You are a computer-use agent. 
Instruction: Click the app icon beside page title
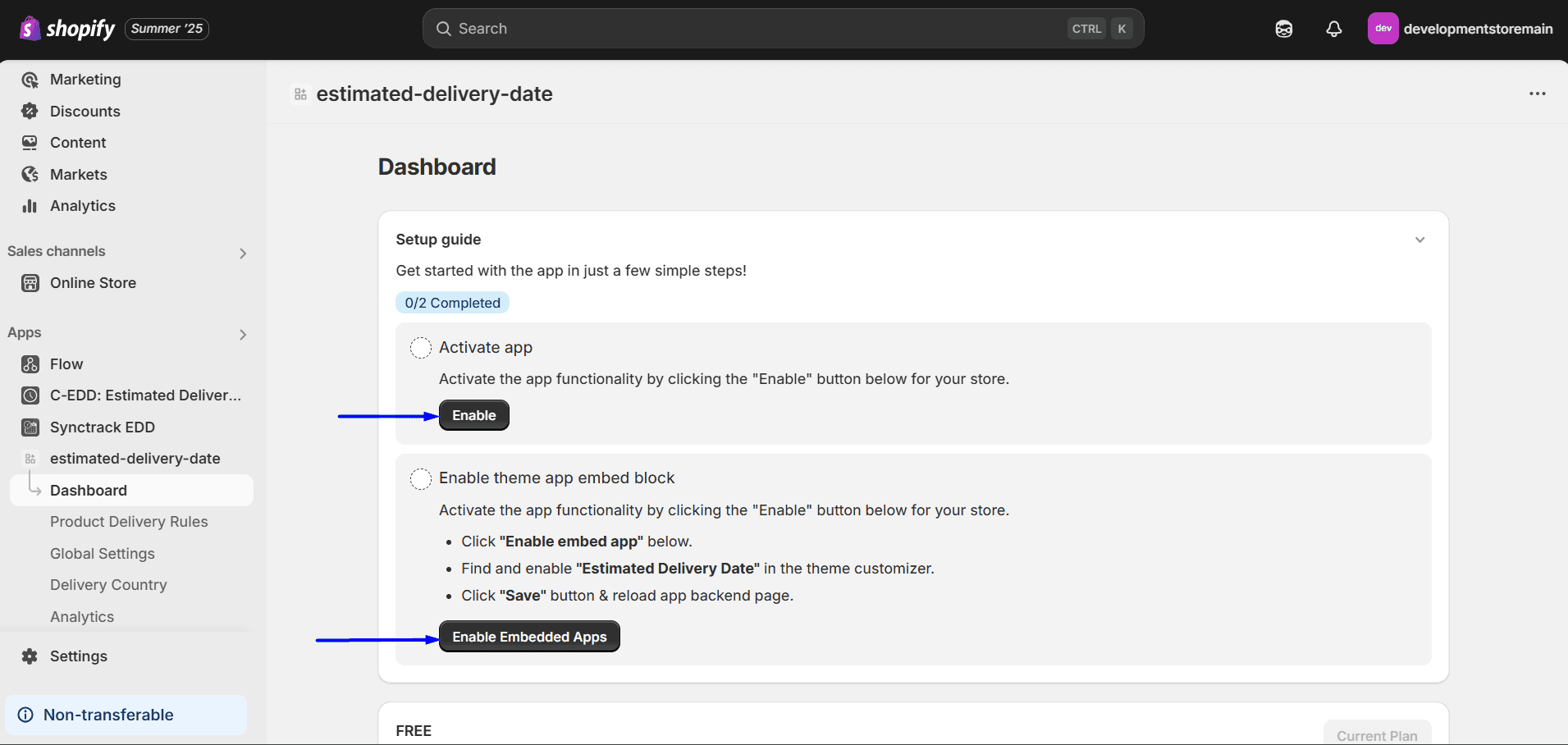click(300, 94)
